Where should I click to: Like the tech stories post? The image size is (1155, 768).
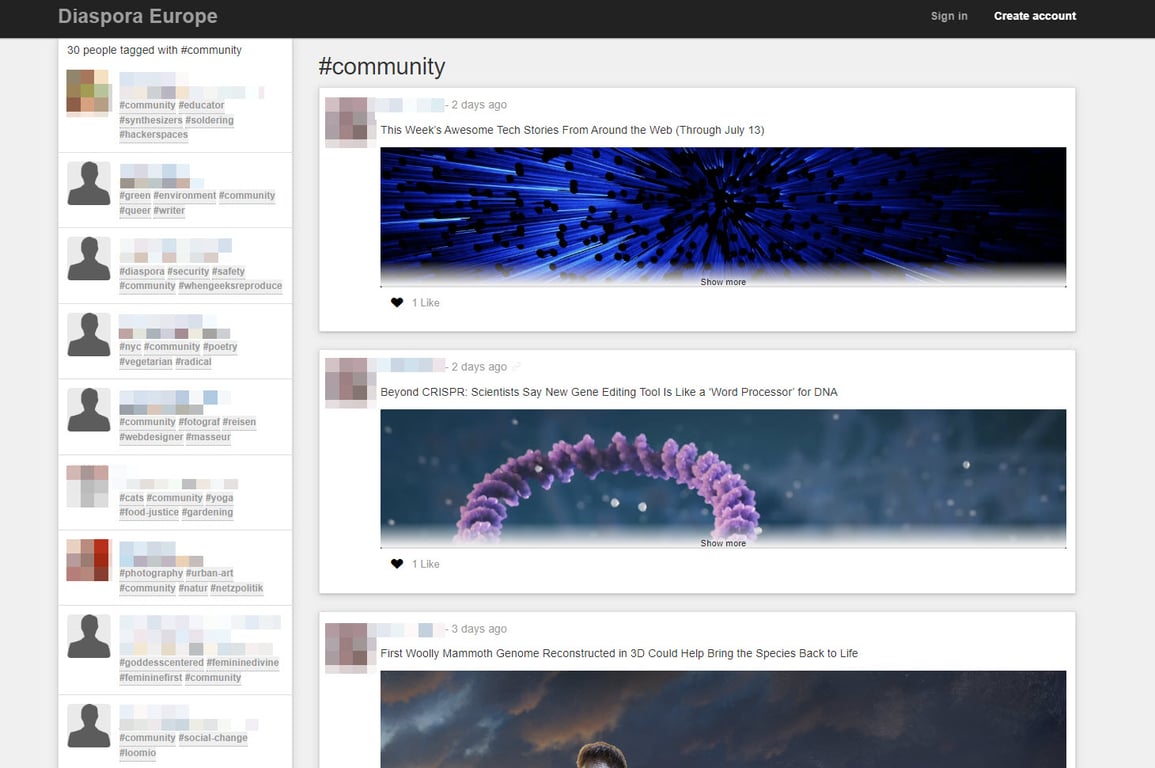(x=396, y=302)
